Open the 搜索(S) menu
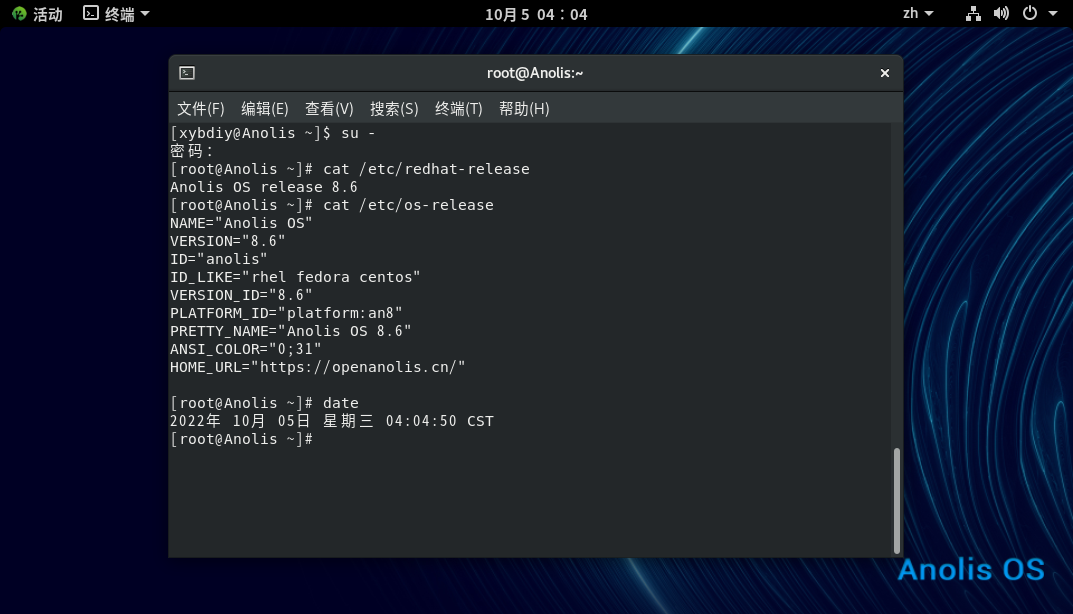Image resolution: width=1073 pixels, height=614 pixels. point(394,109)
